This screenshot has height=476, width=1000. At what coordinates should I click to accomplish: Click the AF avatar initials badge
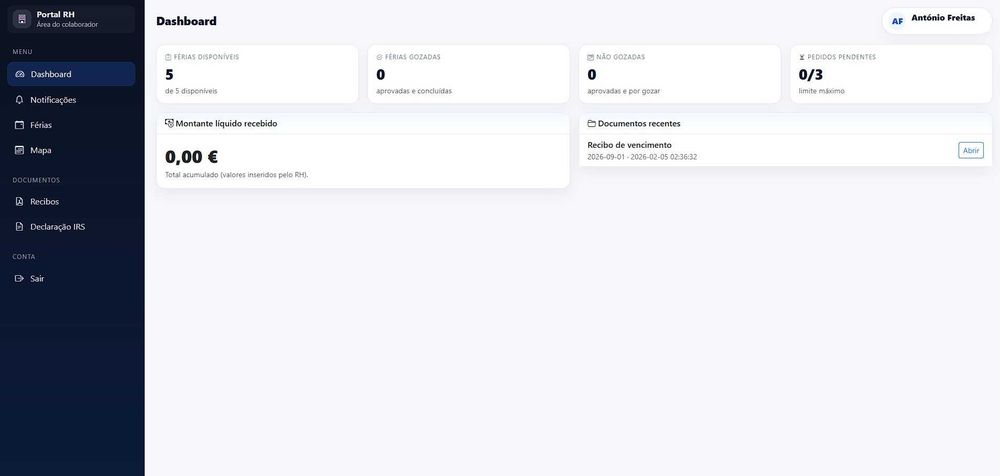point(897,21)
